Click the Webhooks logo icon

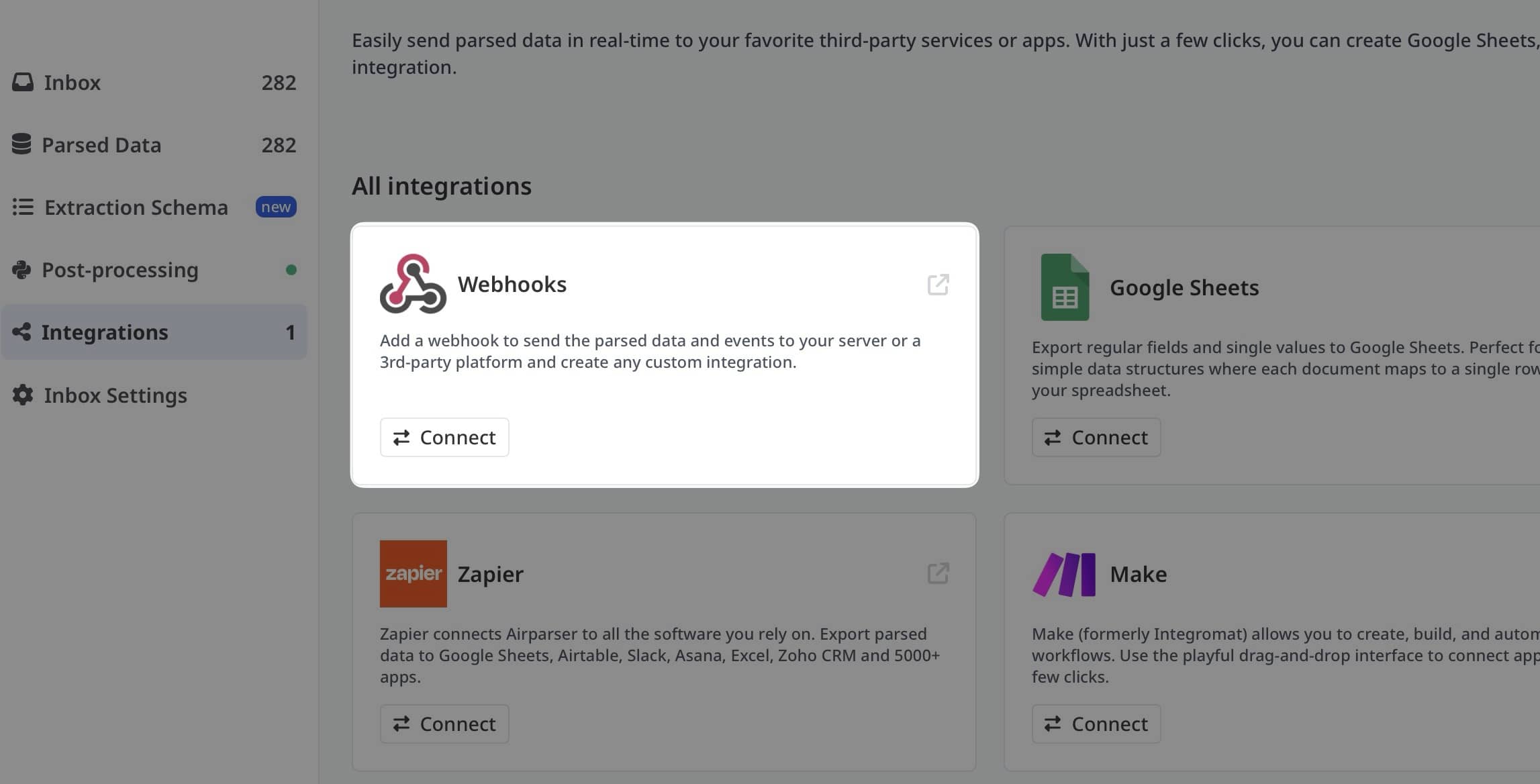[412, 284]
